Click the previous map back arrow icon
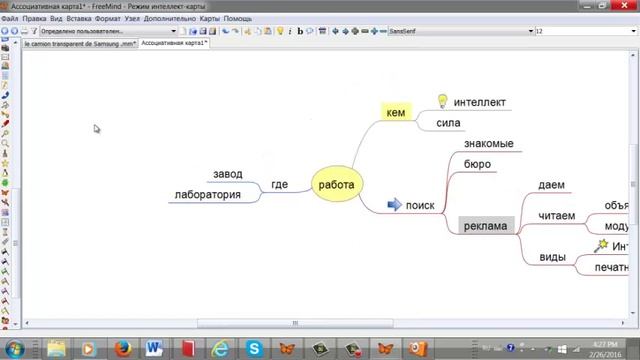The width and height of the screenshot is (640, 360). click(x=5, y=31)
